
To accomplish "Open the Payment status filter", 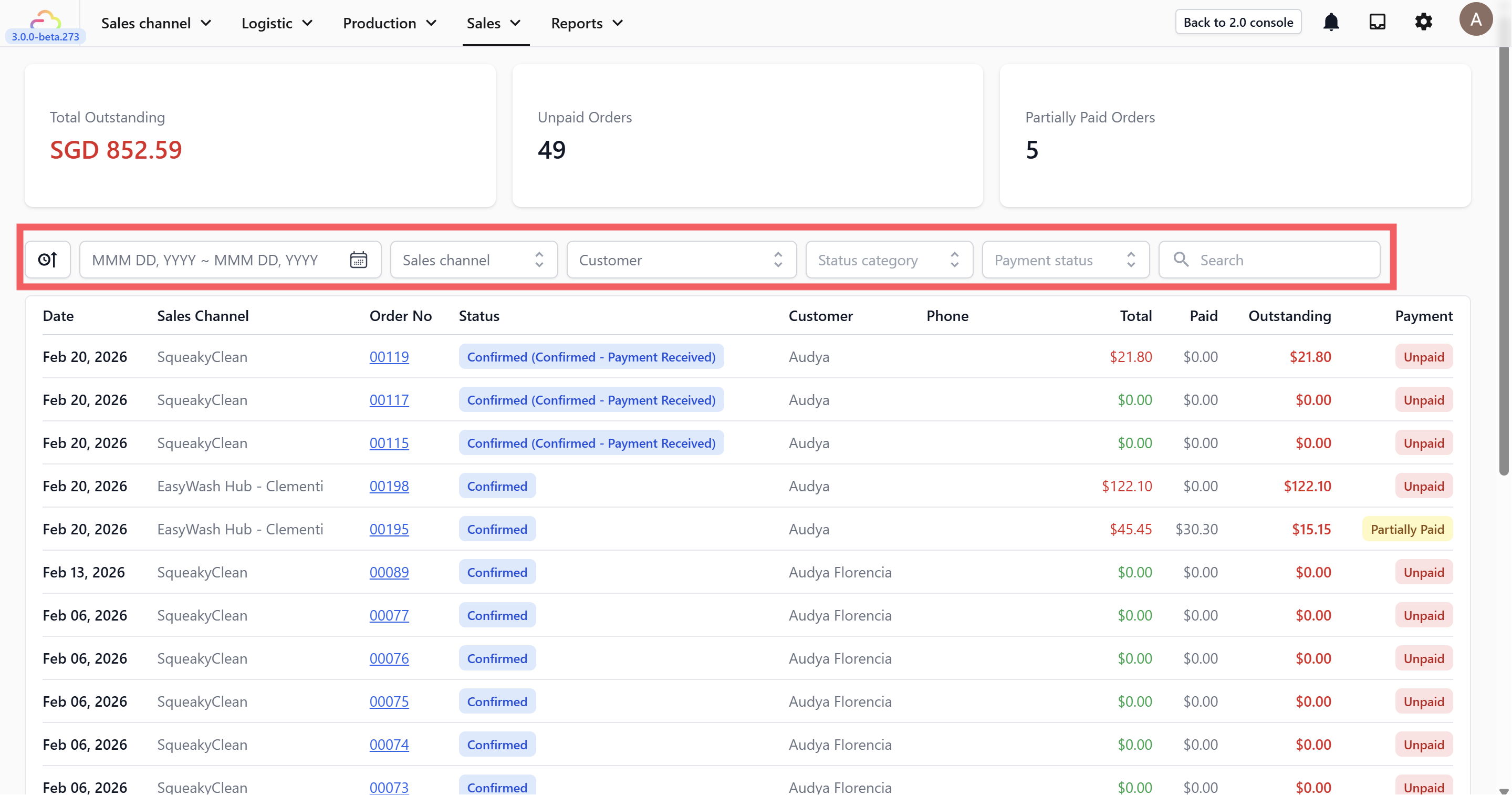I will click(1065, 260).
